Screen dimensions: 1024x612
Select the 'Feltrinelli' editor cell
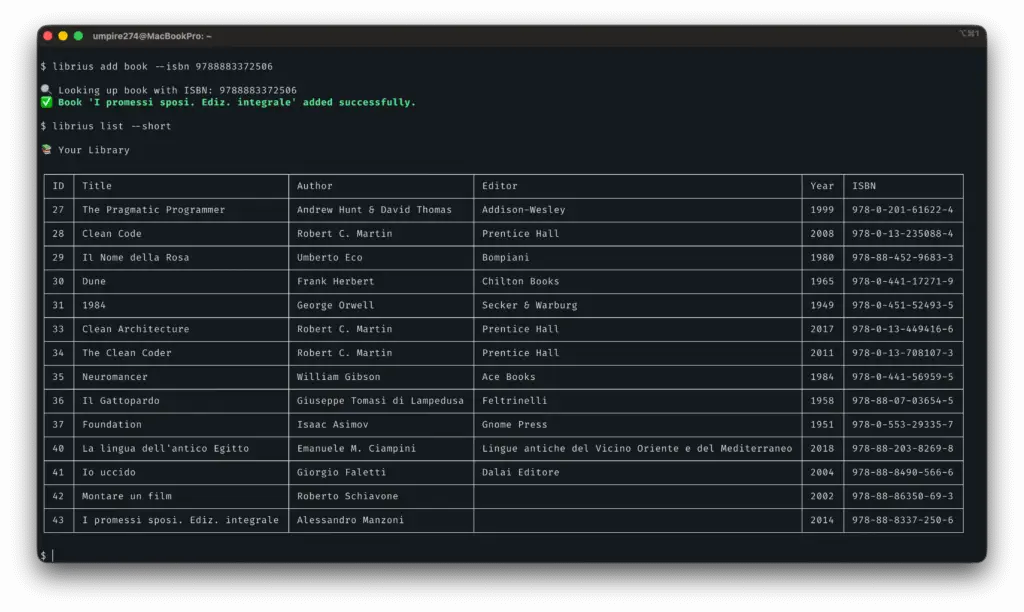pos(514,401)
